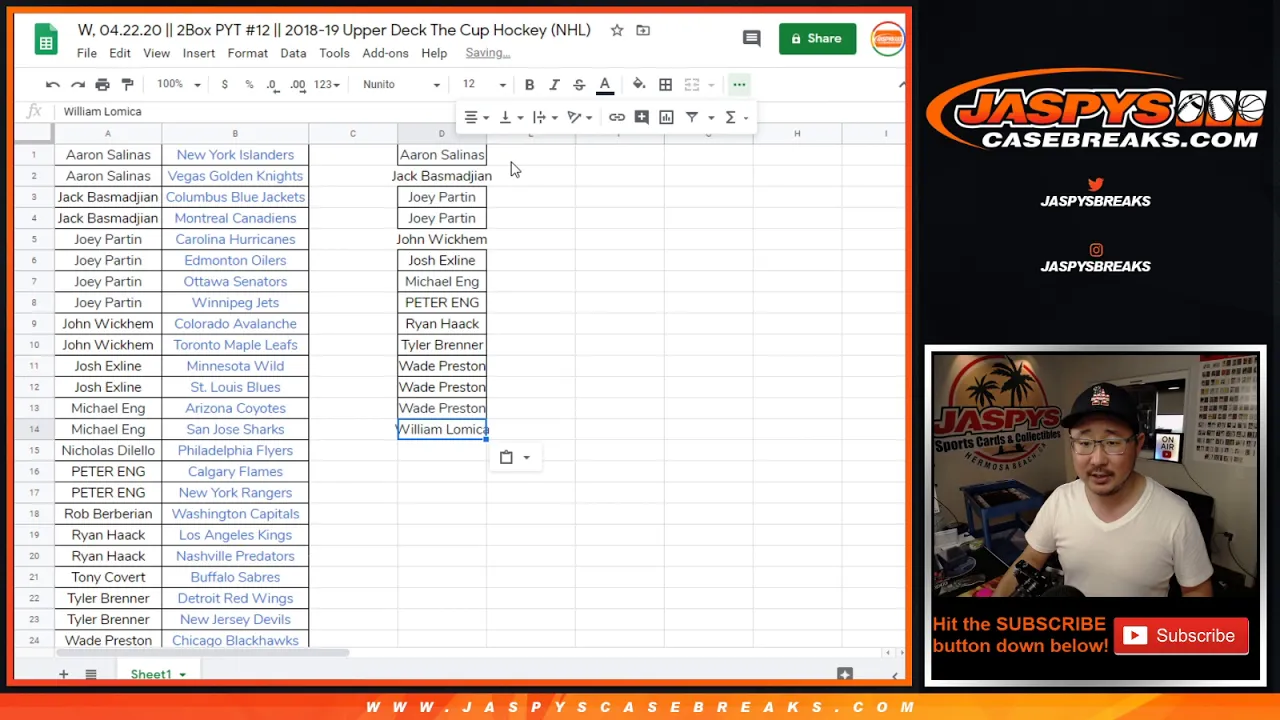Screen dimensions: 1280x720
Task: Open the Format menu
Action: pyautogui.click(x=247, y=53)
